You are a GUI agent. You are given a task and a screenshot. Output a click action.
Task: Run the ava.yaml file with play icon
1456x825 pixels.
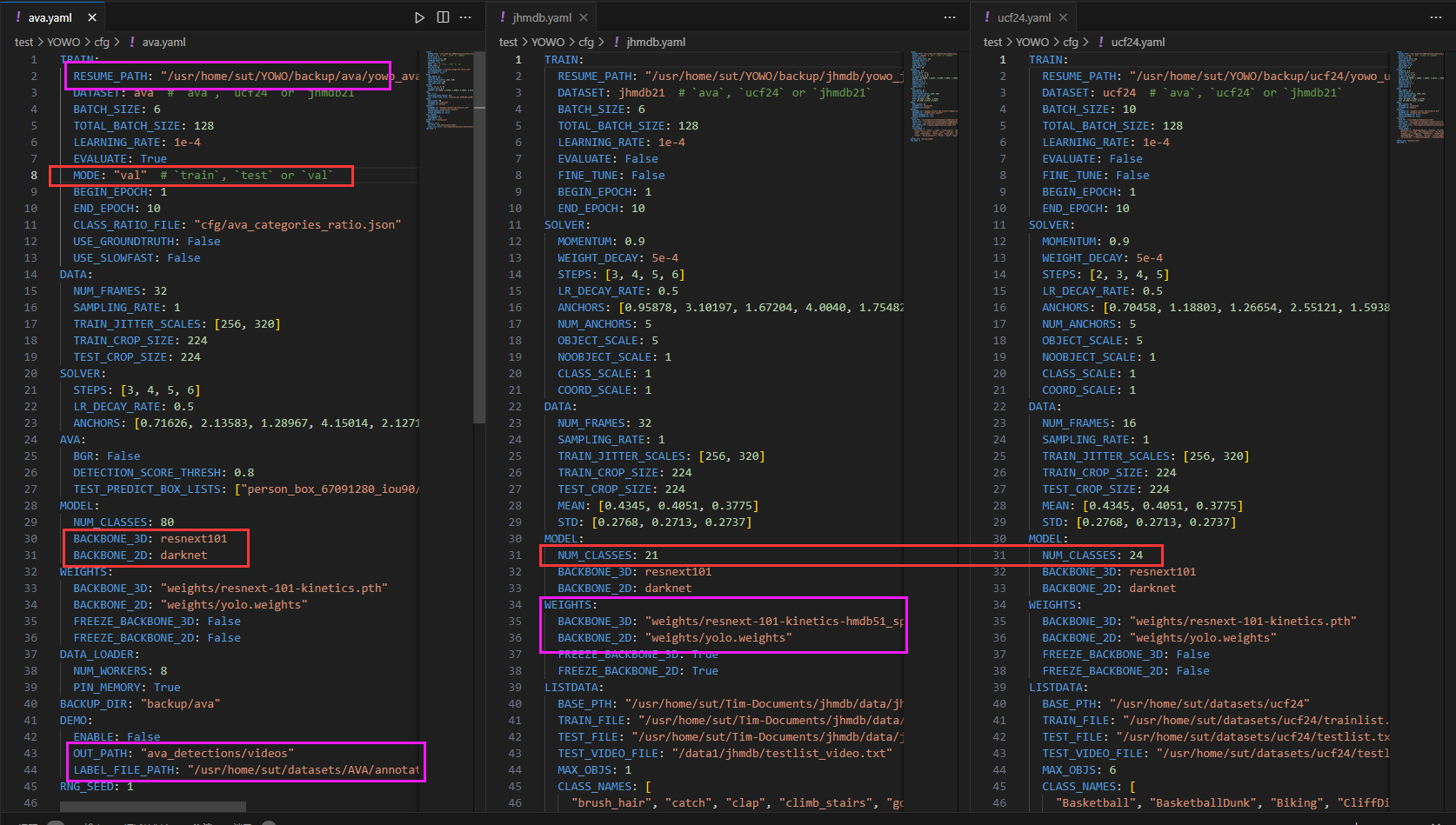(x=419, y=17)
